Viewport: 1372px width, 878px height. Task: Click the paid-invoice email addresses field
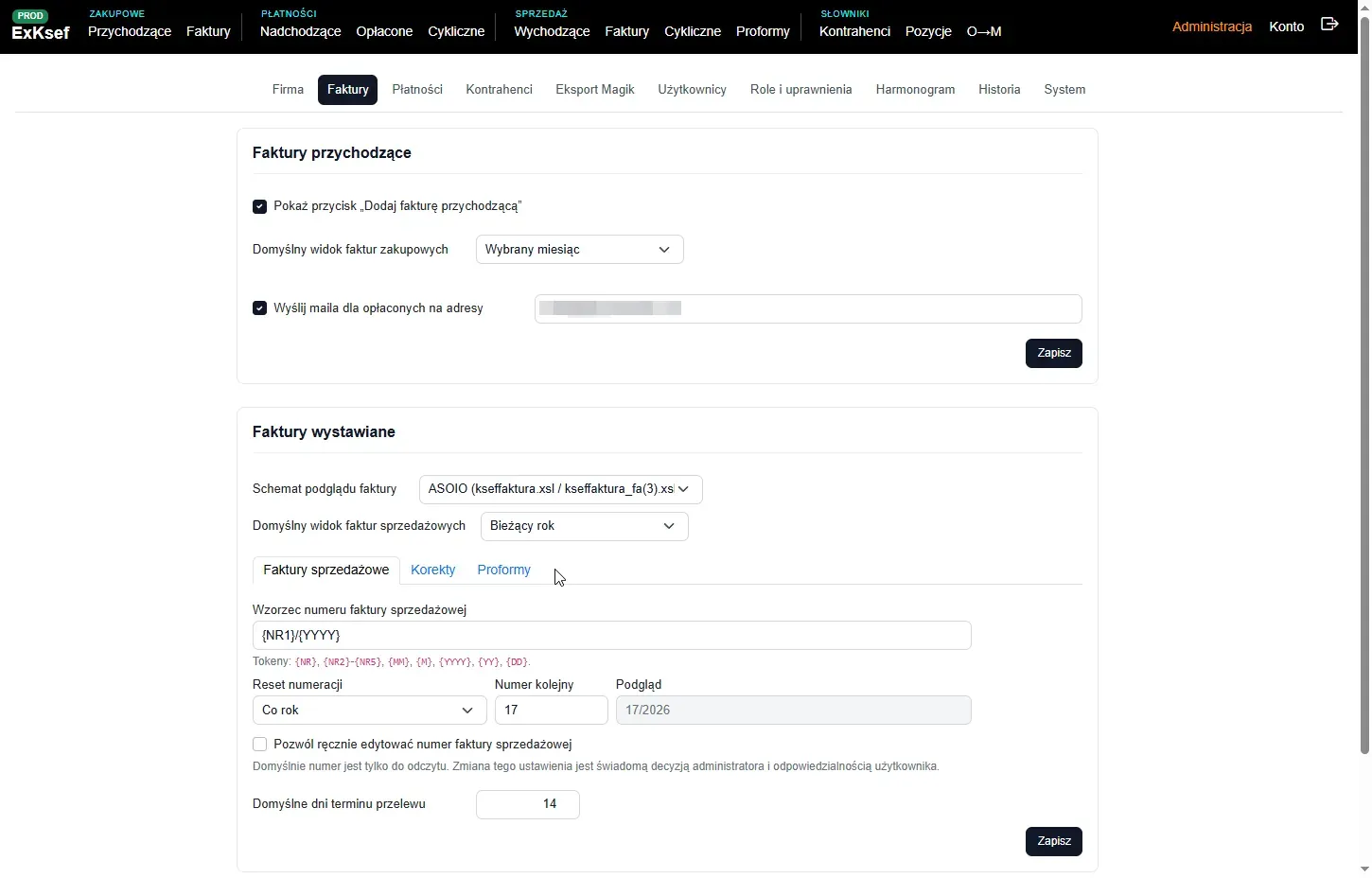[808, 308]
